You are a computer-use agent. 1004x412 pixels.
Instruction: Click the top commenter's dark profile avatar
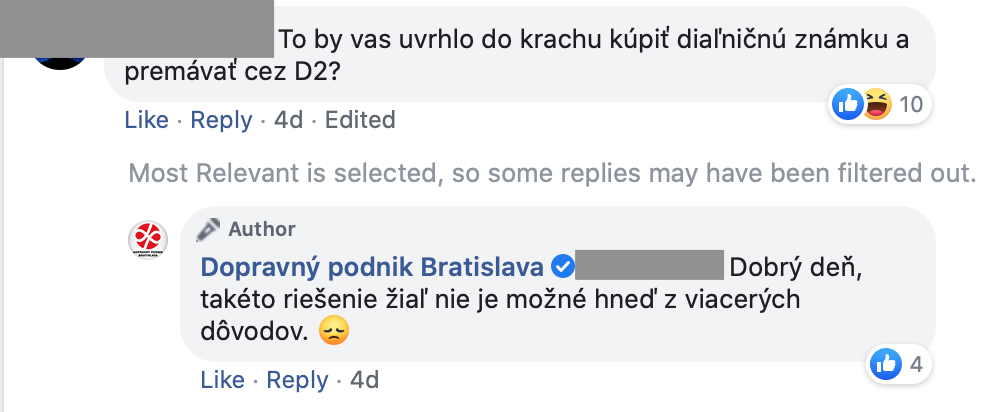click(60, 52)
